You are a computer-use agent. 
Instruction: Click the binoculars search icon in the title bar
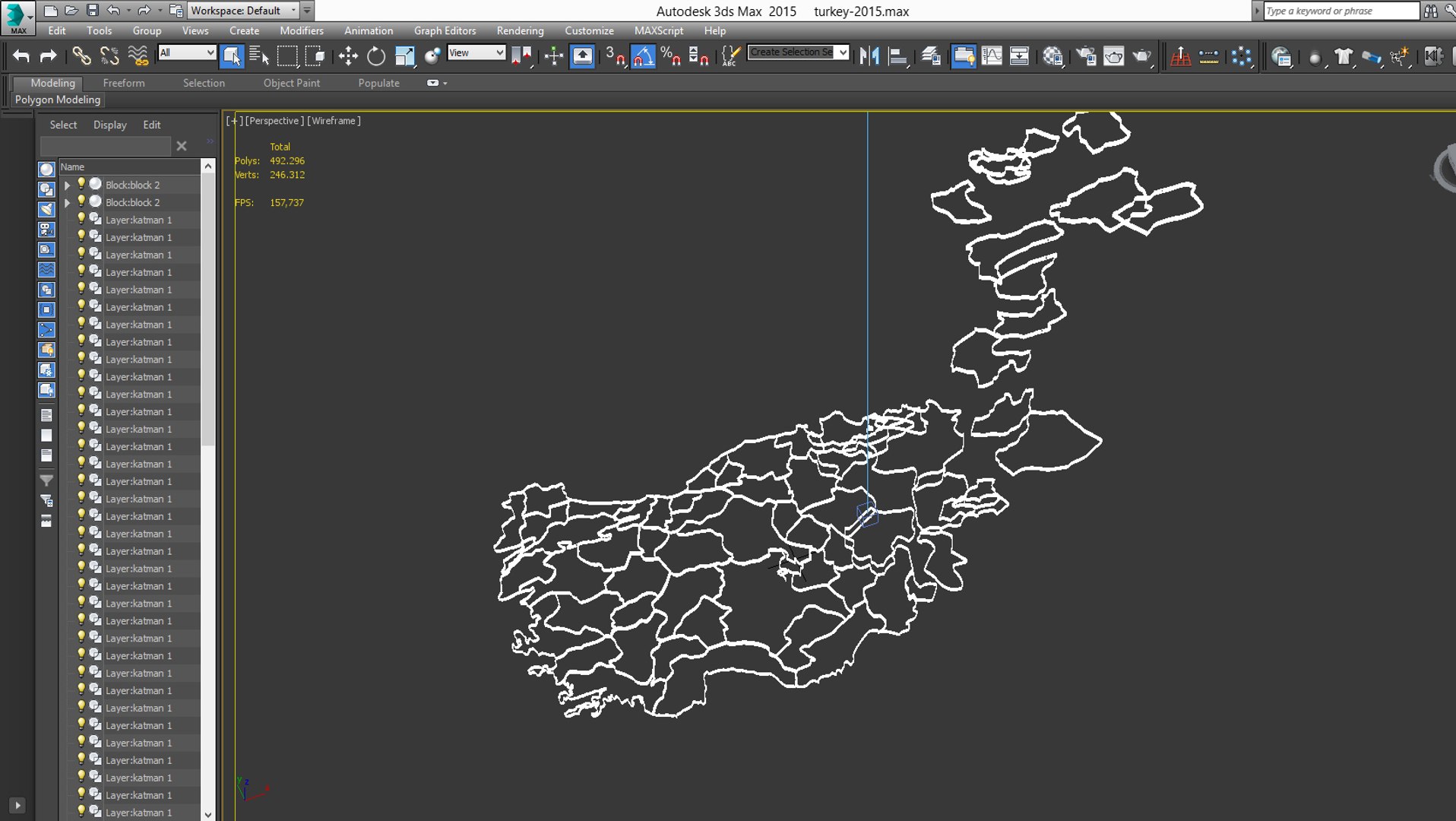(1431, 11)
